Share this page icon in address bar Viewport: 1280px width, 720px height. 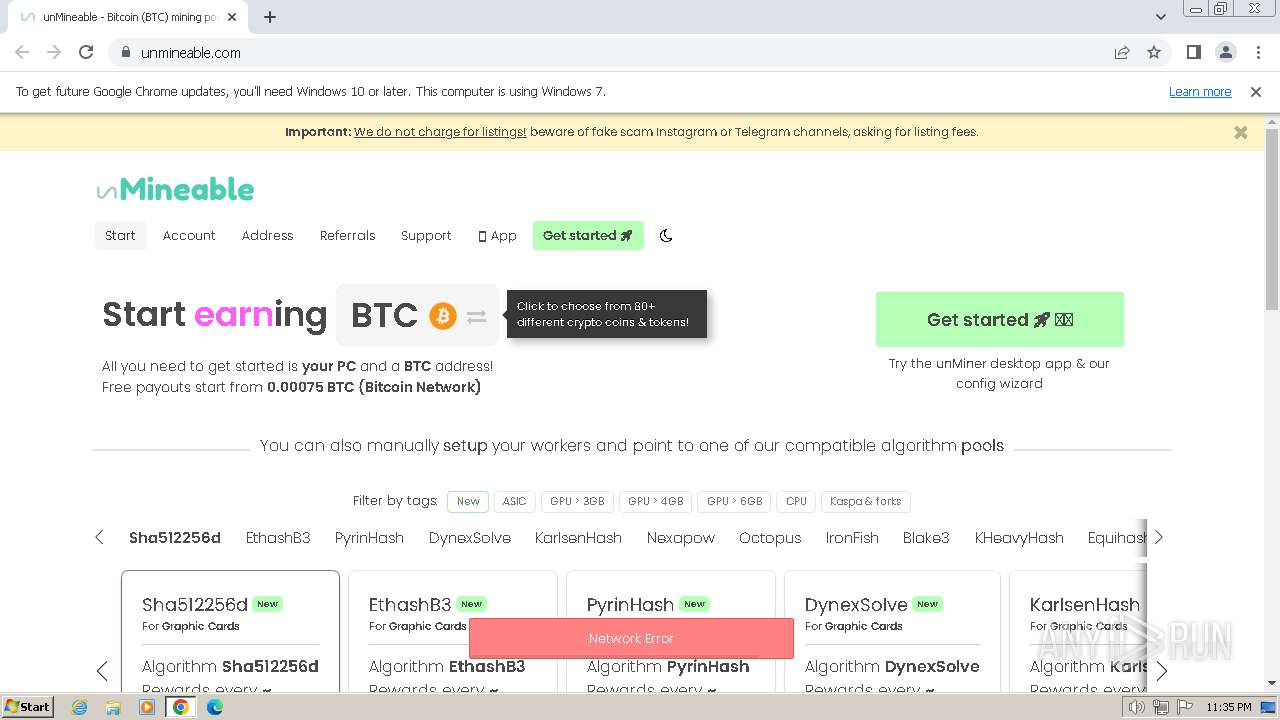(x=1122, y=52)
